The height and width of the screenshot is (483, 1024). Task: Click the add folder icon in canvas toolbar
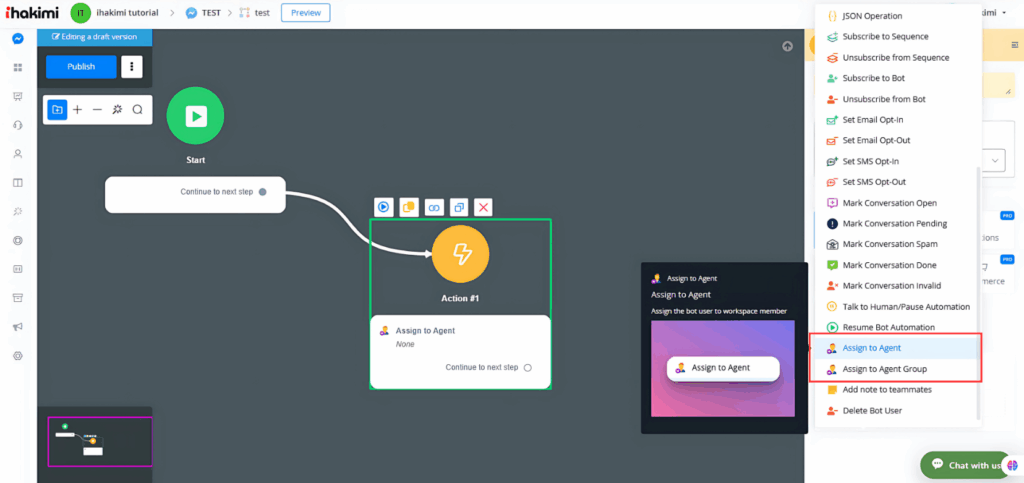pos(57,110)
